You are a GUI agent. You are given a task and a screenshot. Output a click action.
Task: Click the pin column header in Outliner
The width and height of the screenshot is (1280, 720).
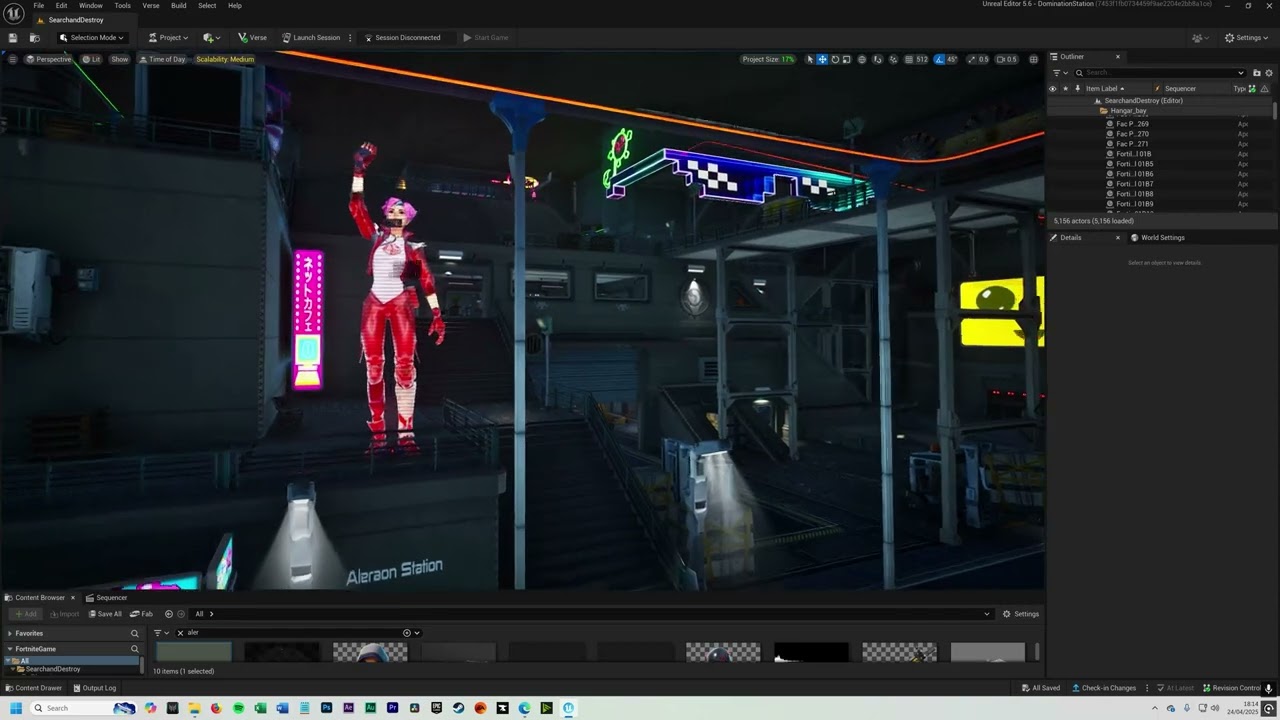tap(1077, 88)
